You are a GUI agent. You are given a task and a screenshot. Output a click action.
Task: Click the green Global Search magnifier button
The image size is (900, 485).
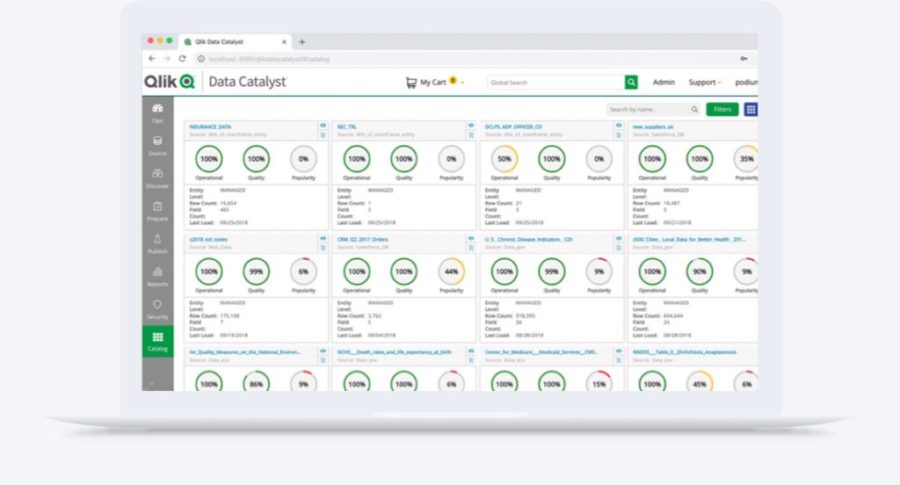click(x=631, y=82)
